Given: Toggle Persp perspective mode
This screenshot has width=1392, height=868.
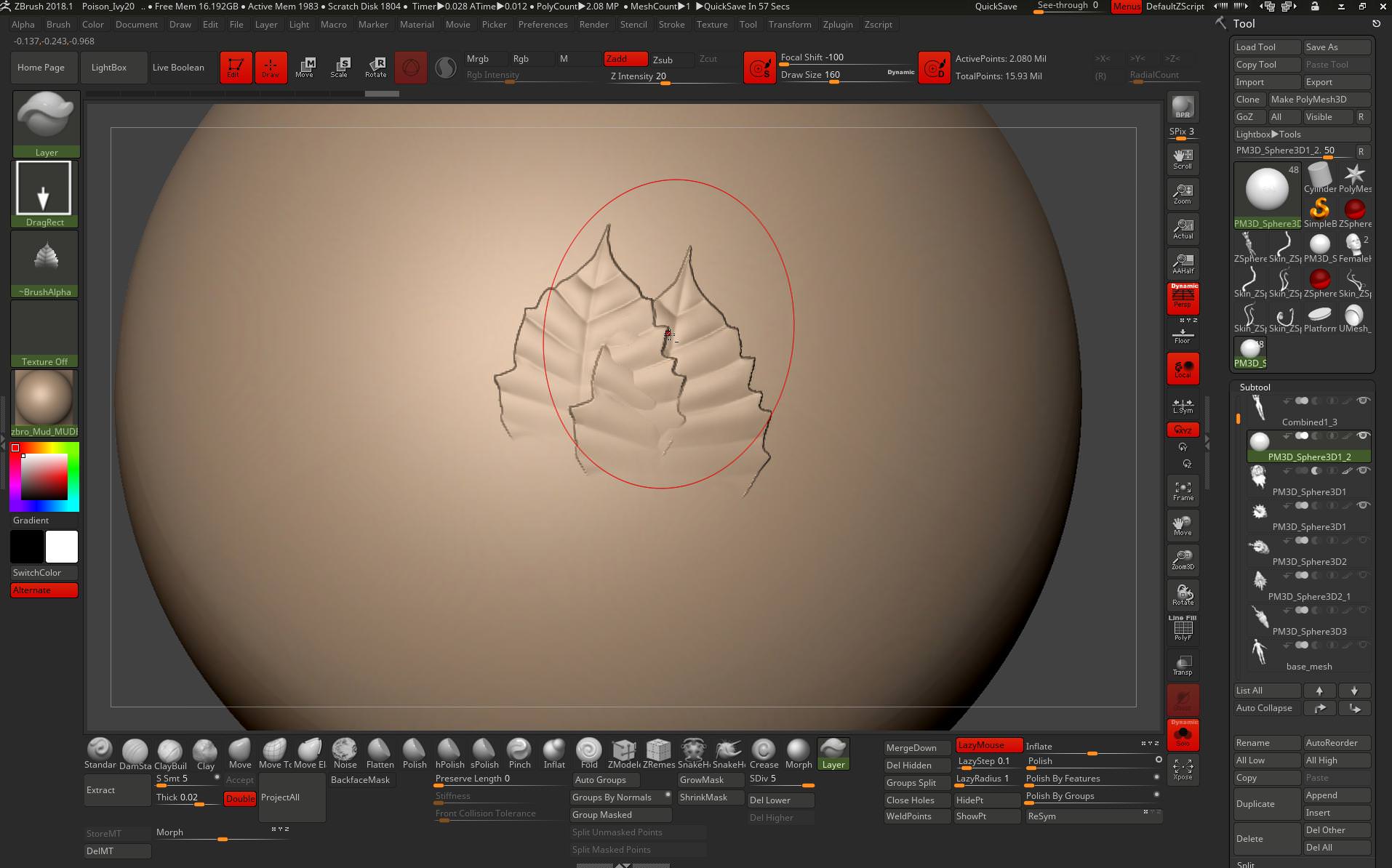Looking at the screenshot, I should [x=1183, y=298].
